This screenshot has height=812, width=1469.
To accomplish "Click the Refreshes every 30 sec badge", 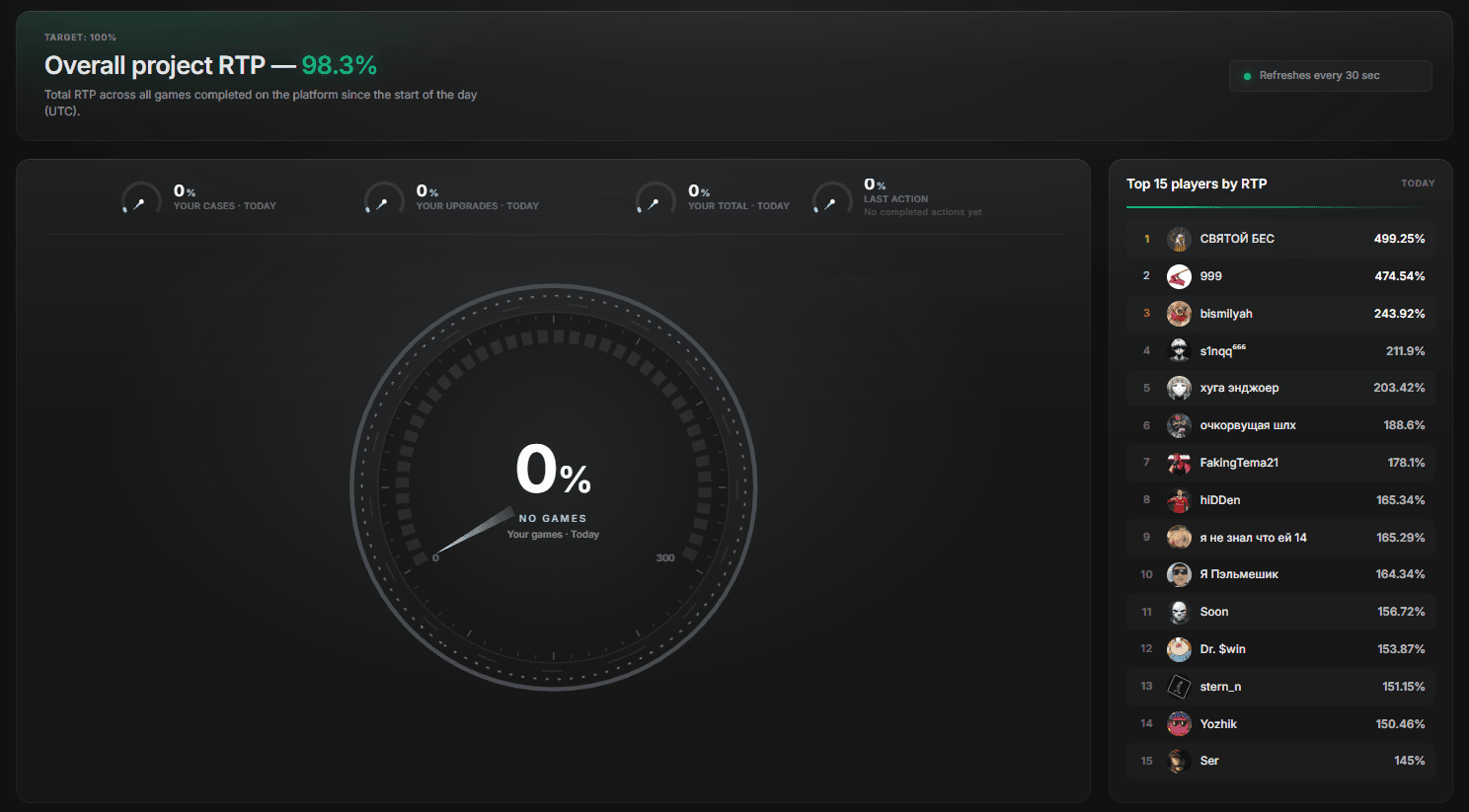I will click(1330, 76).
